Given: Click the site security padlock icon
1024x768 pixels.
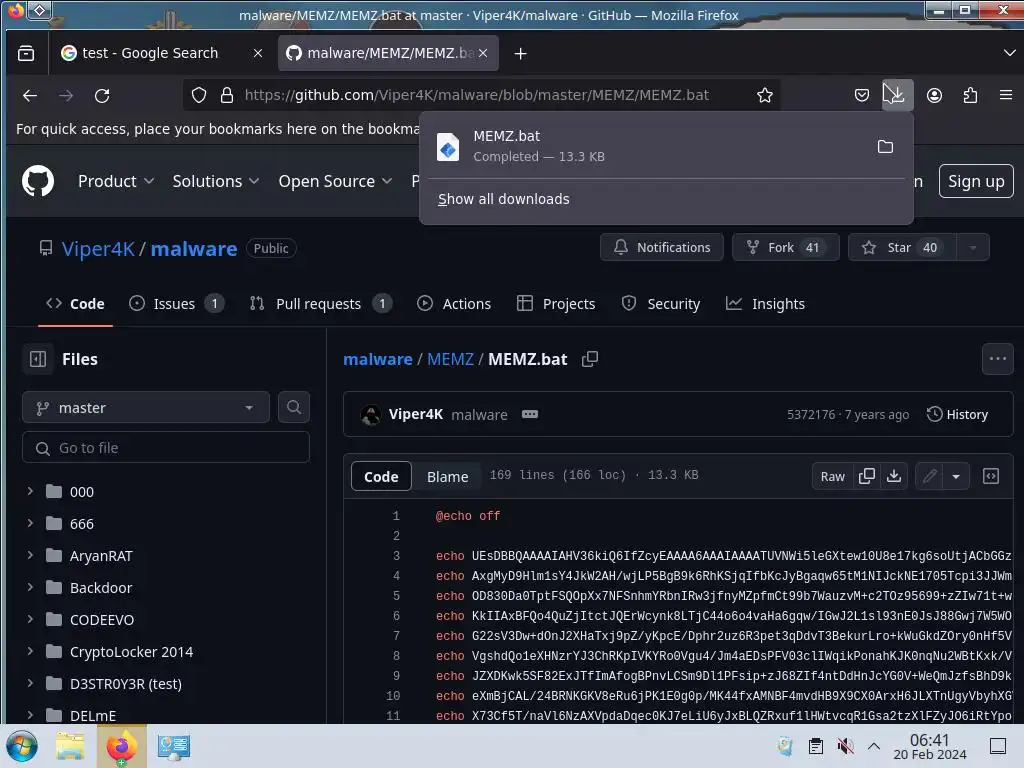Looking at the screenshot, I should 227,95.
